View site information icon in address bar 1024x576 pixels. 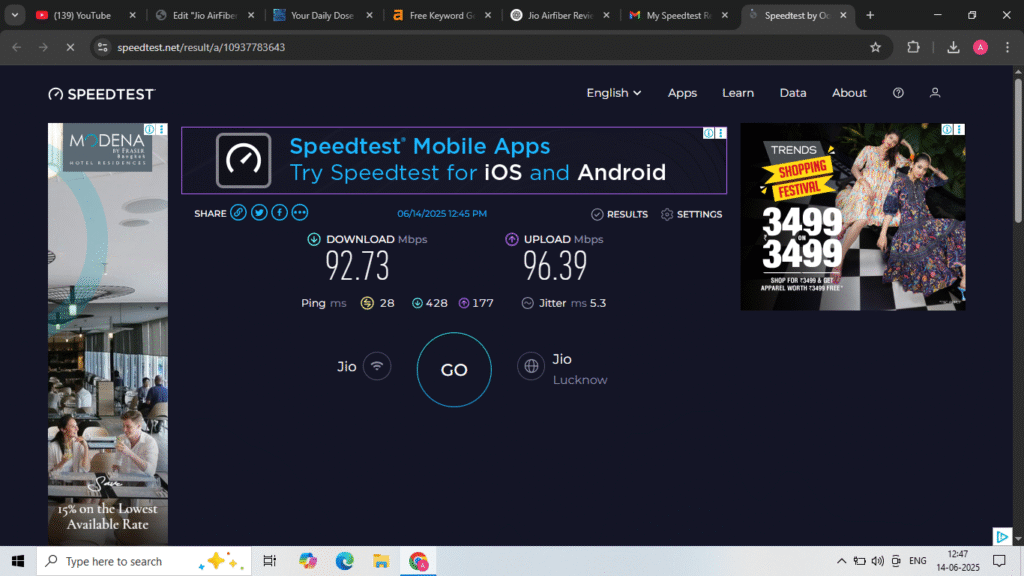coord(103,47)
